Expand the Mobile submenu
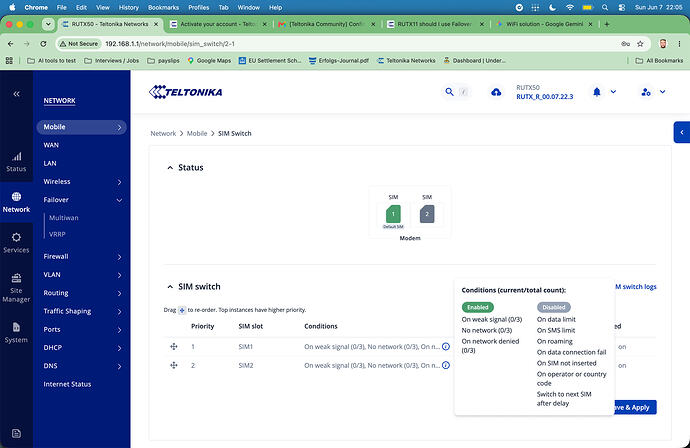The width and height of the screenshot is (690, 448). tap(119, 127)
